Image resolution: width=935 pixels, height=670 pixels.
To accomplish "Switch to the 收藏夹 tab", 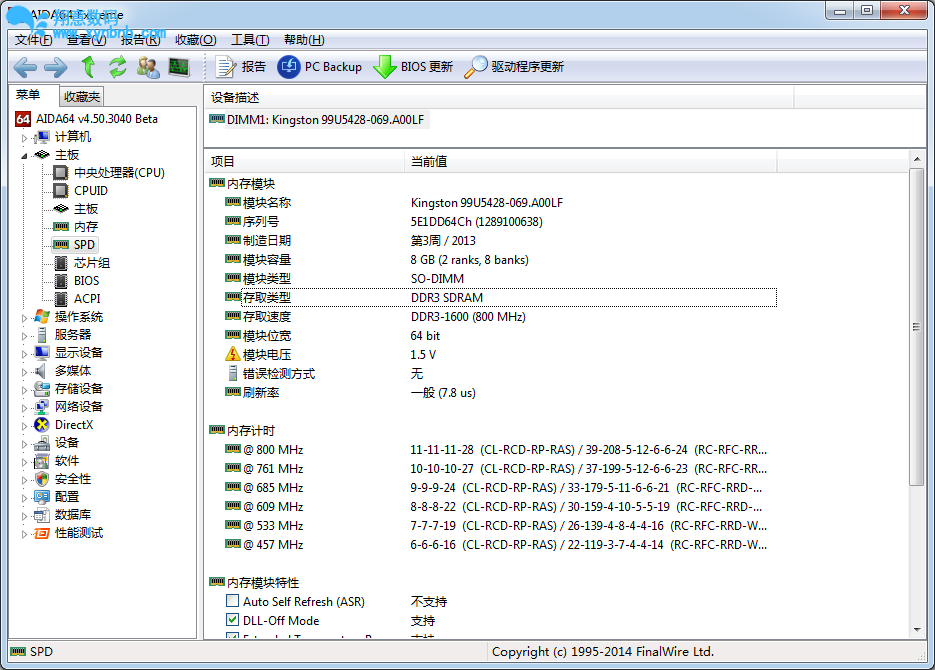I will 82,97.
